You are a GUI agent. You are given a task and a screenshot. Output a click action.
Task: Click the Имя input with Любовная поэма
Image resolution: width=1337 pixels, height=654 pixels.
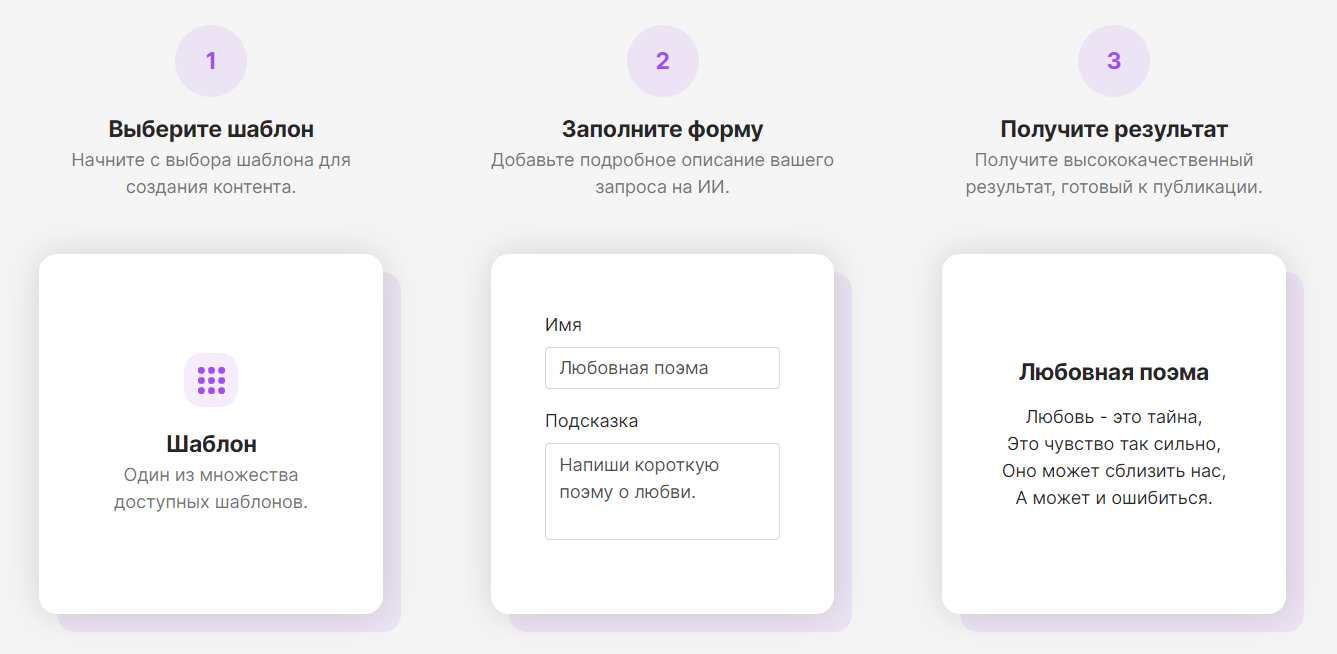click(662, 368)
